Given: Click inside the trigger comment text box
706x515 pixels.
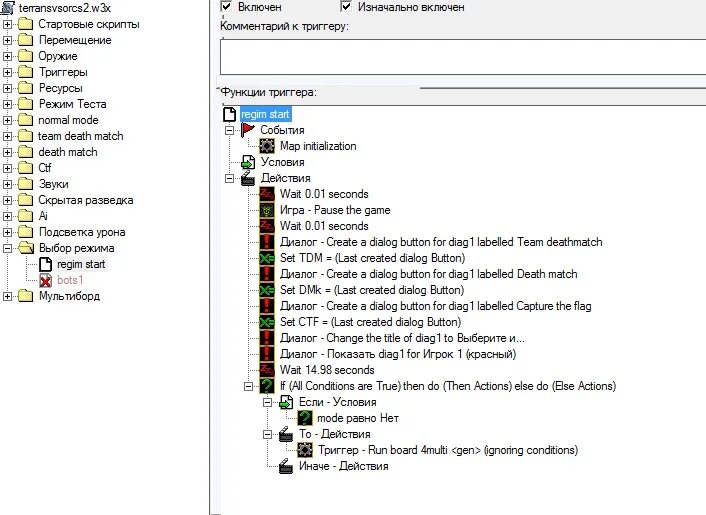Looking at the screenshot, I should coord(463,57).
